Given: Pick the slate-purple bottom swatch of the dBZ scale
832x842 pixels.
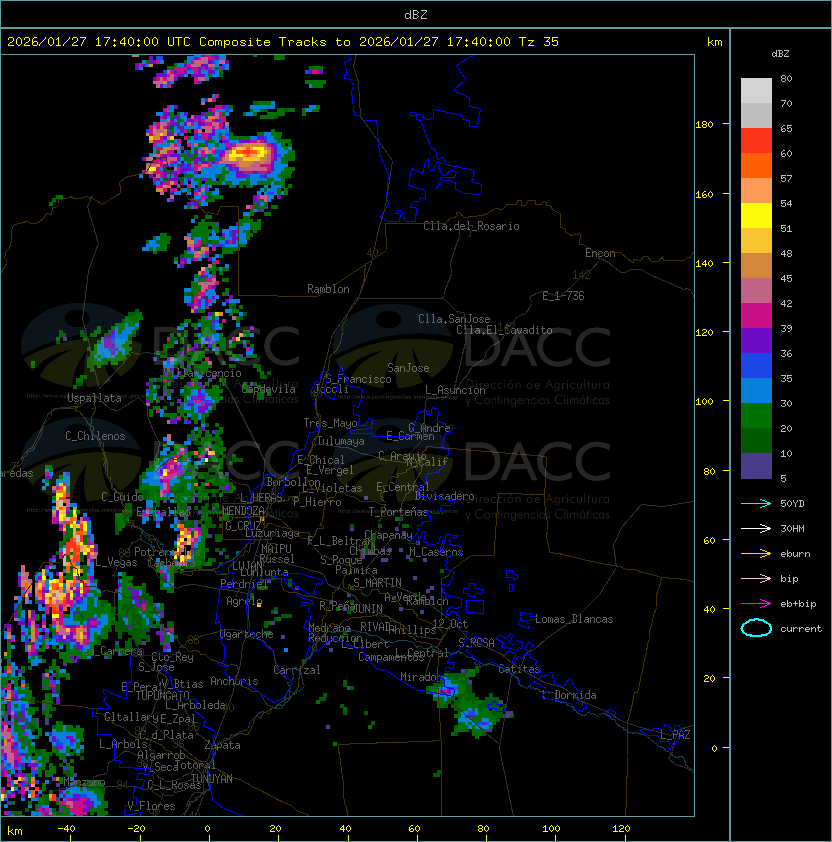Looking at the screenshot, I should 756,466.
